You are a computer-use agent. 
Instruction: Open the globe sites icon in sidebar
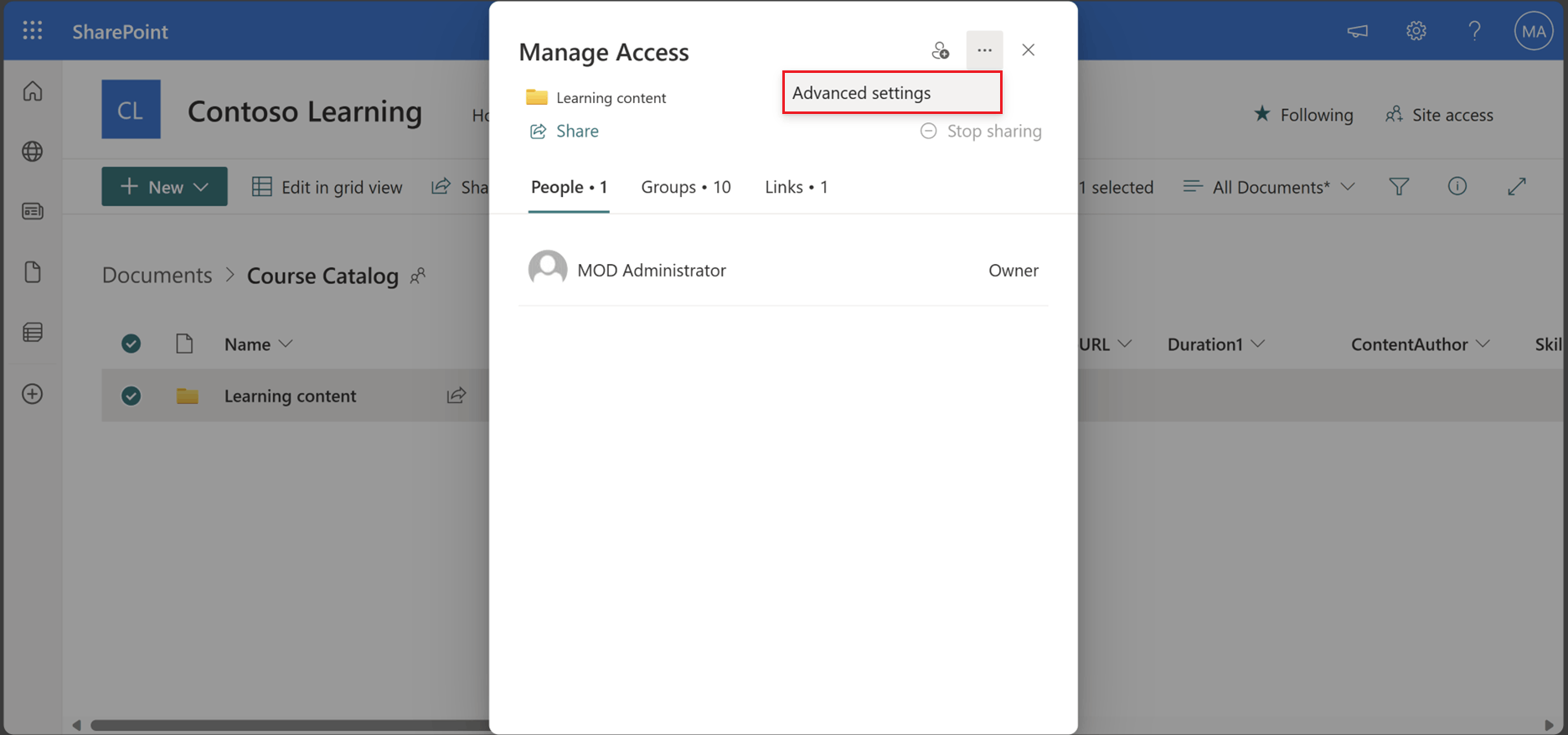coord(33,152)
